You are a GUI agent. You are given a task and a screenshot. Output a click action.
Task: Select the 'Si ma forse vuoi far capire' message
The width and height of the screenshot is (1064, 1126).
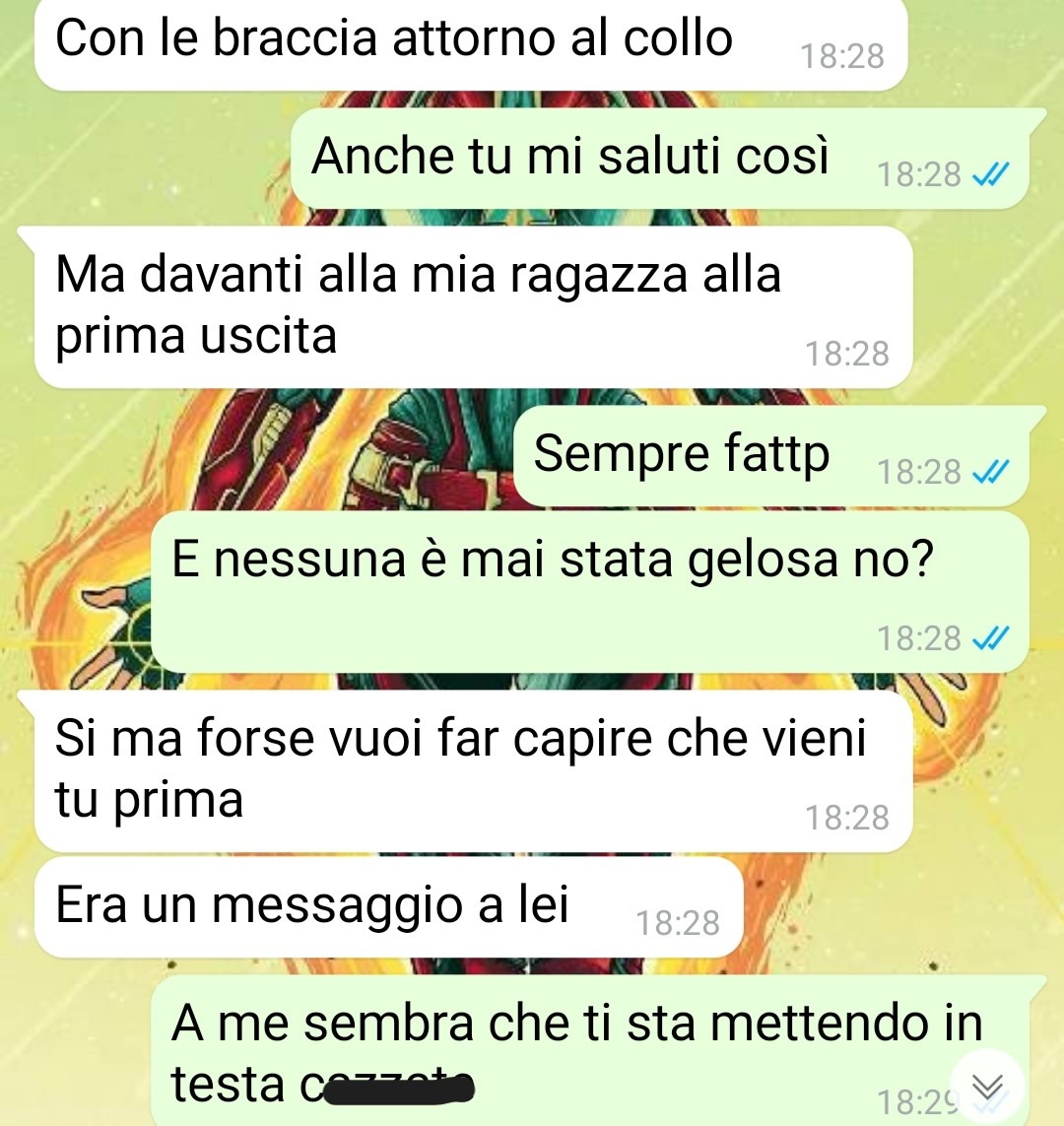coord(474,771)
